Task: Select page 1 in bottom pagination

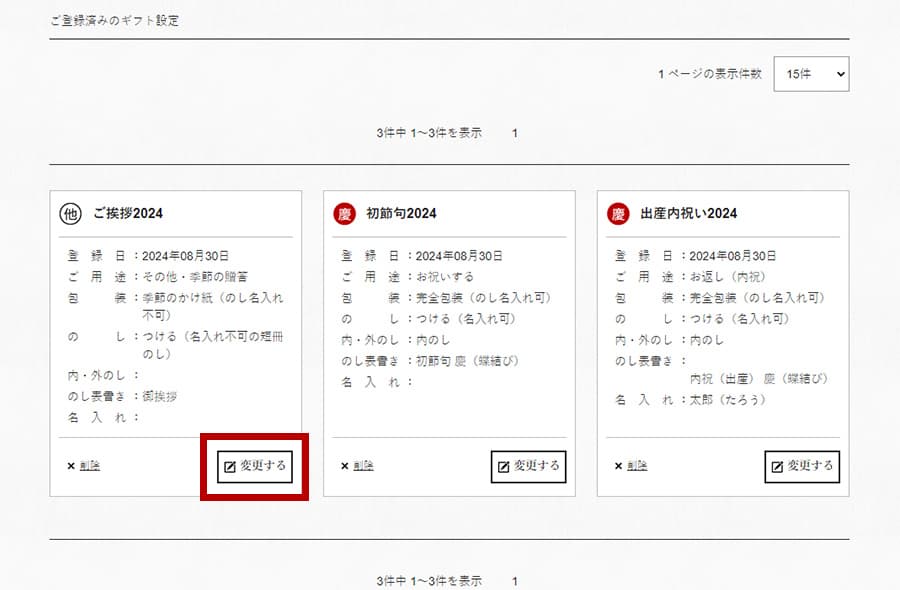Action: [x=515, y=581]
